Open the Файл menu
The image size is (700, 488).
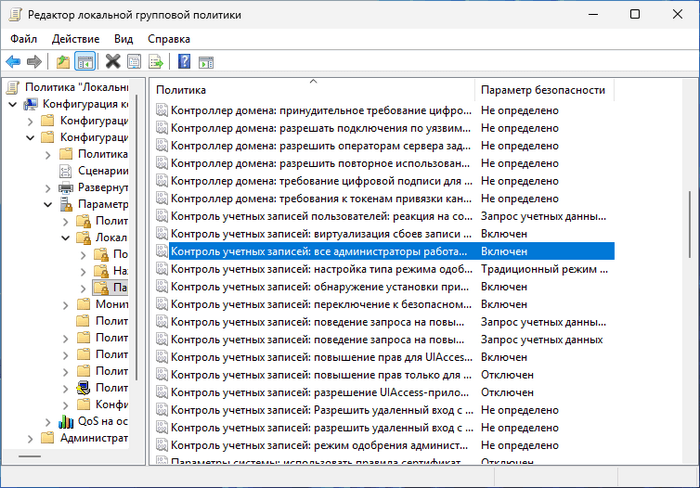[x=24, y=39]
